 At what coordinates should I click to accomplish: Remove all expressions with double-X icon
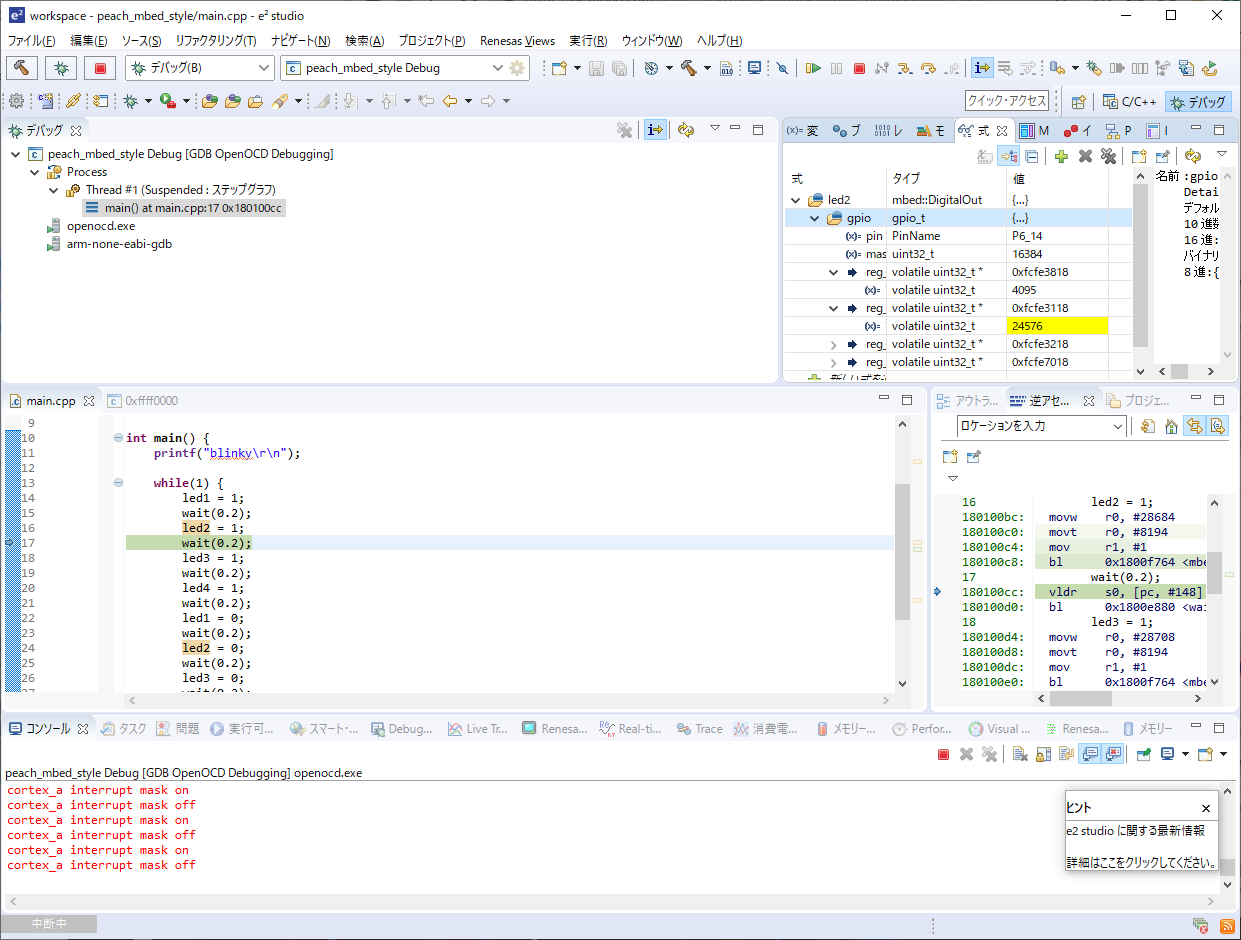point(1107,156)
